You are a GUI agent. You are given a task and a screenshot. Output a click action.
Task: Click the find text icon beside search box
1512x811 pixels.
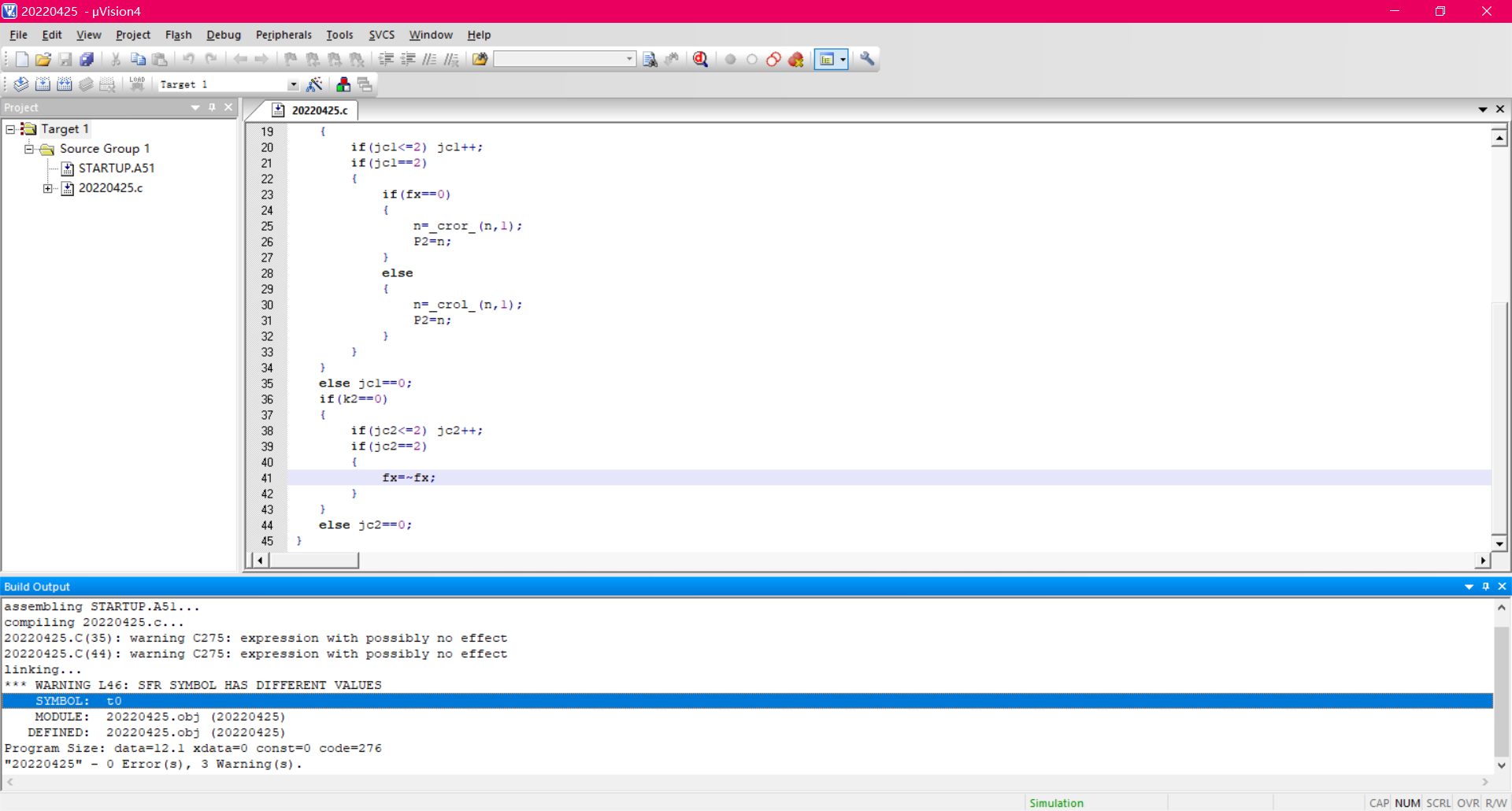pyautogui.click(x=650, y=59)
